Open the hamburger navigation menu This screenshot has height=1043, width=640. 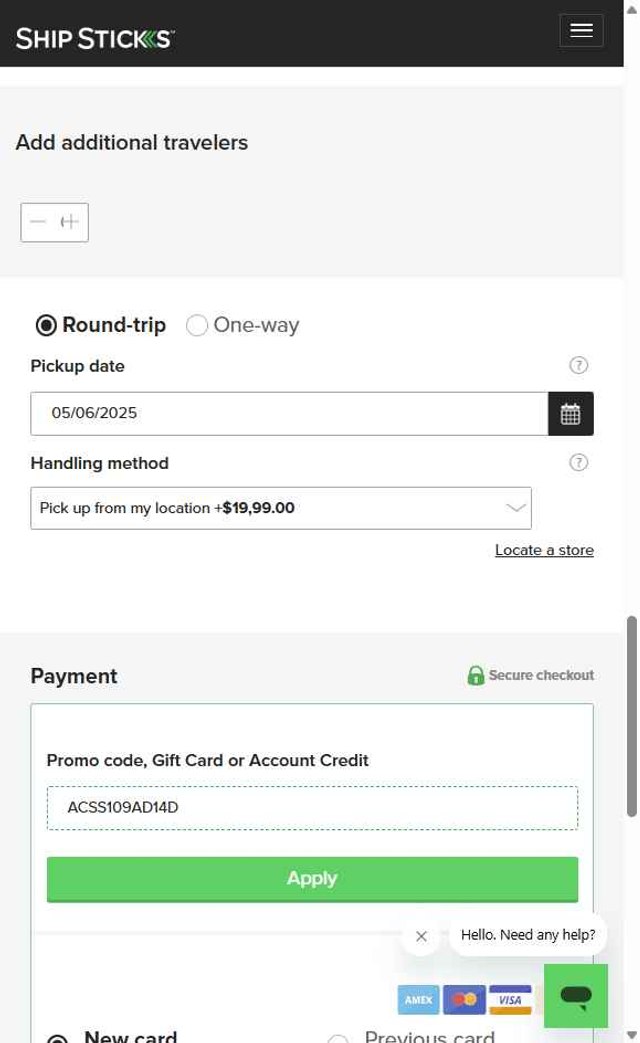point(581,31)
